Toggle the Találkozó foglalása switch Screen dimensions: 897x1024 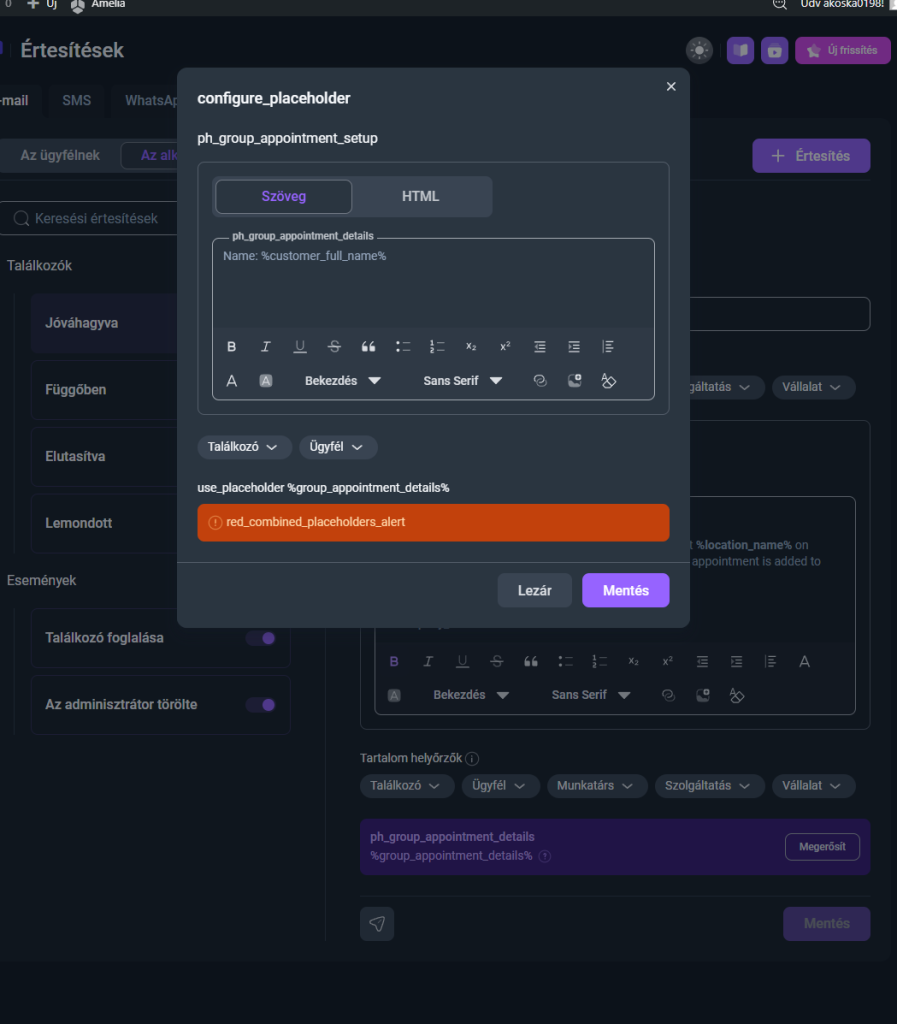click(x=261, y=638)
